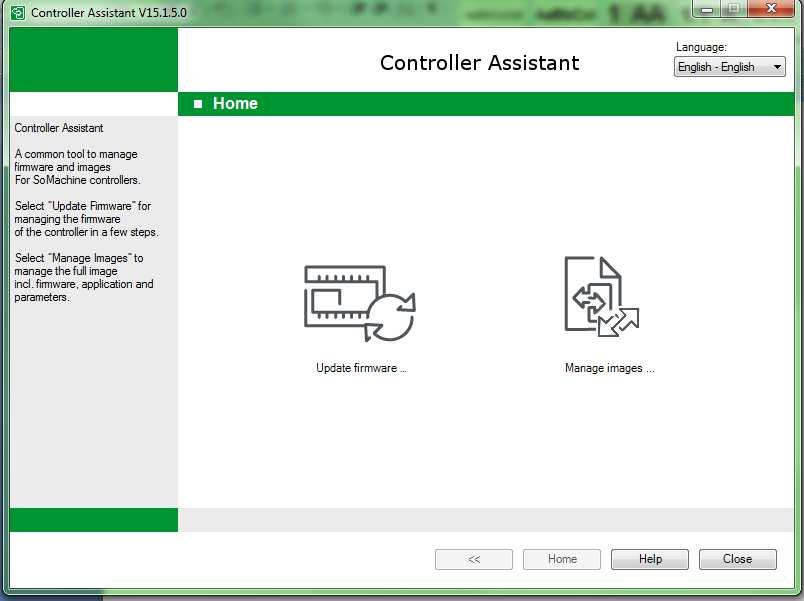The height and width of the screenshot is (601, 804).
Task: Click the 'Controller Assistant' sidebar heading
Action: [58, 128]
